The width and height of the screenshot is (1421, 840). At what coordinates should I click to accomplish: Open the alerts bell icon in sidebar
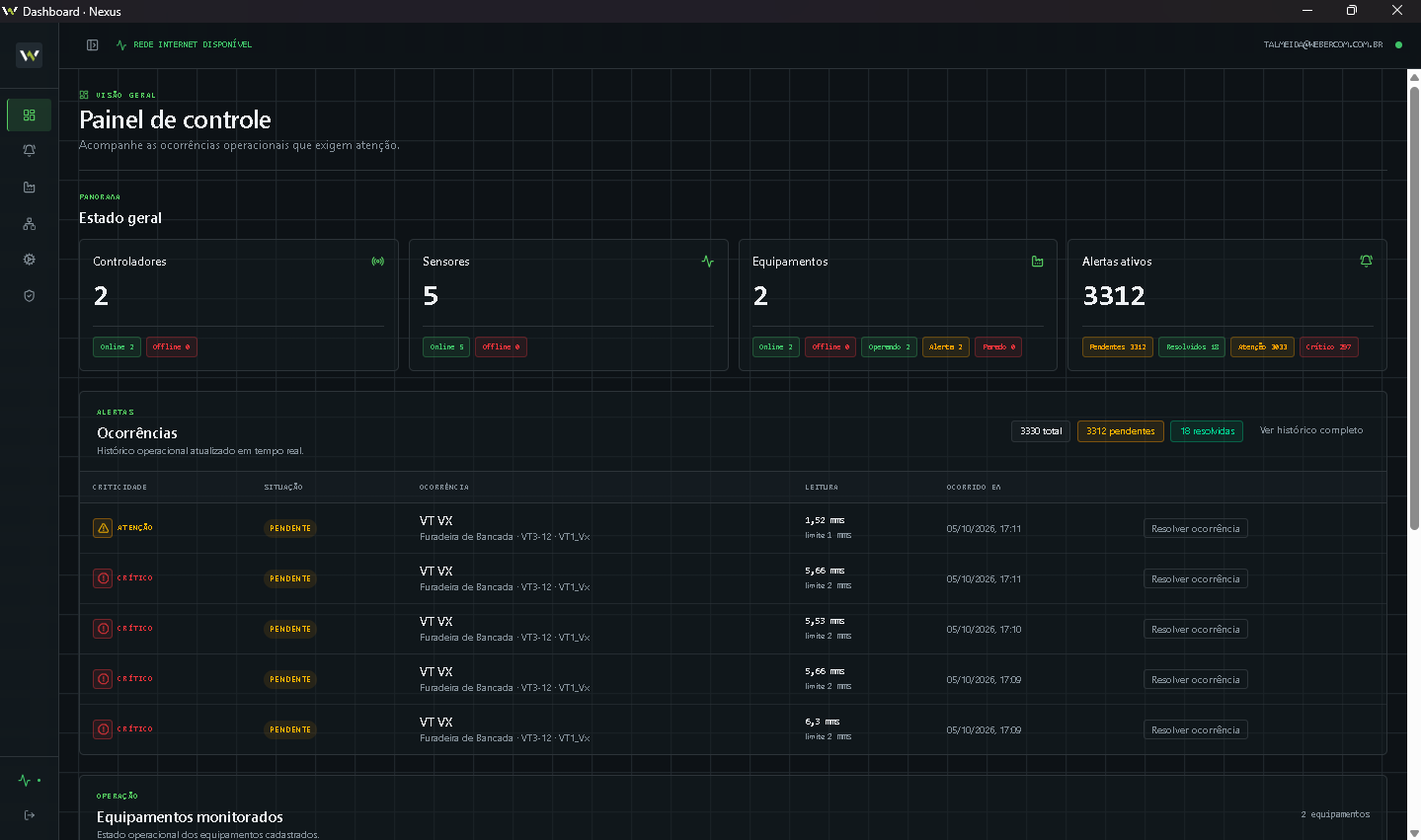[30, 151]
